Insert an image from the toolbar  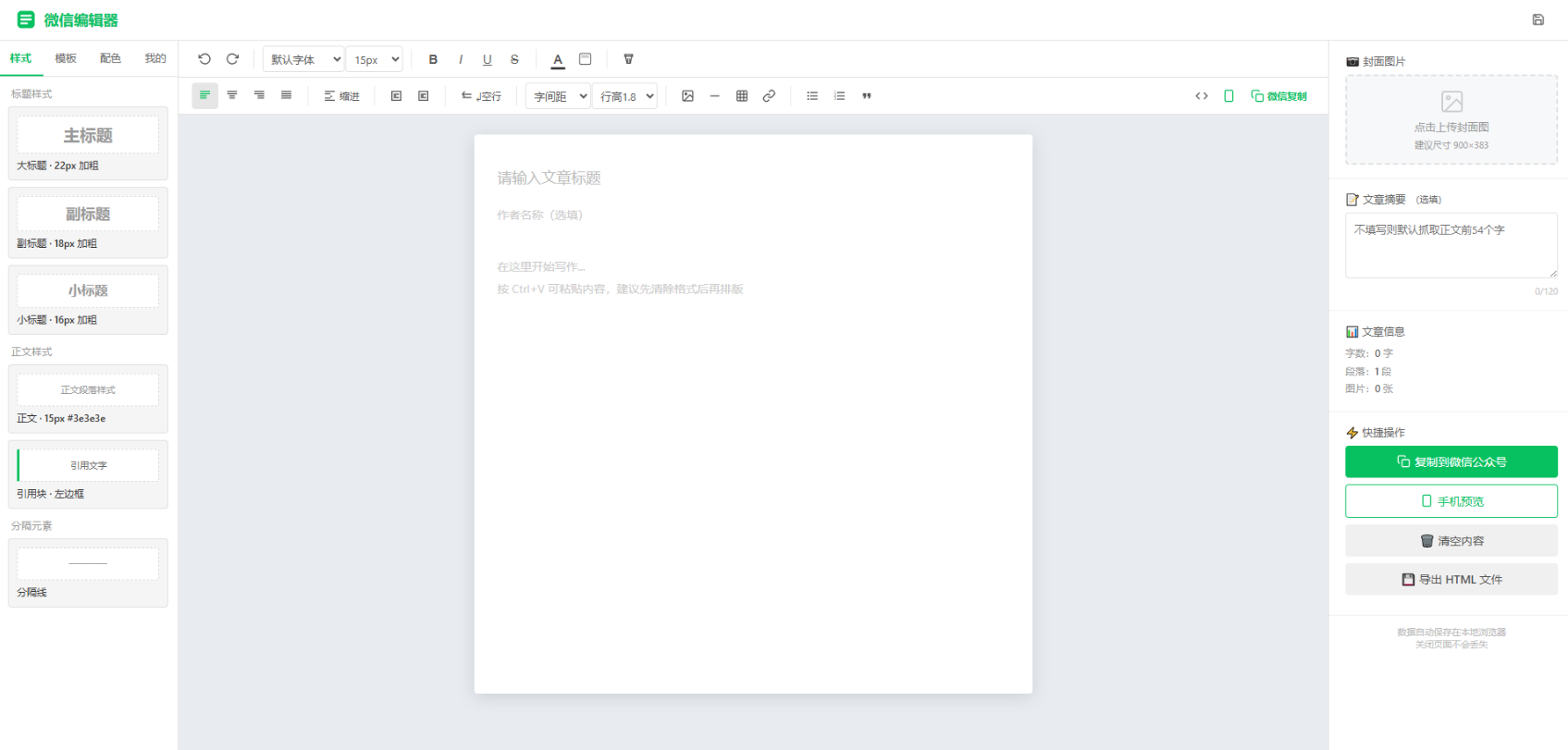tap(687, 96)
